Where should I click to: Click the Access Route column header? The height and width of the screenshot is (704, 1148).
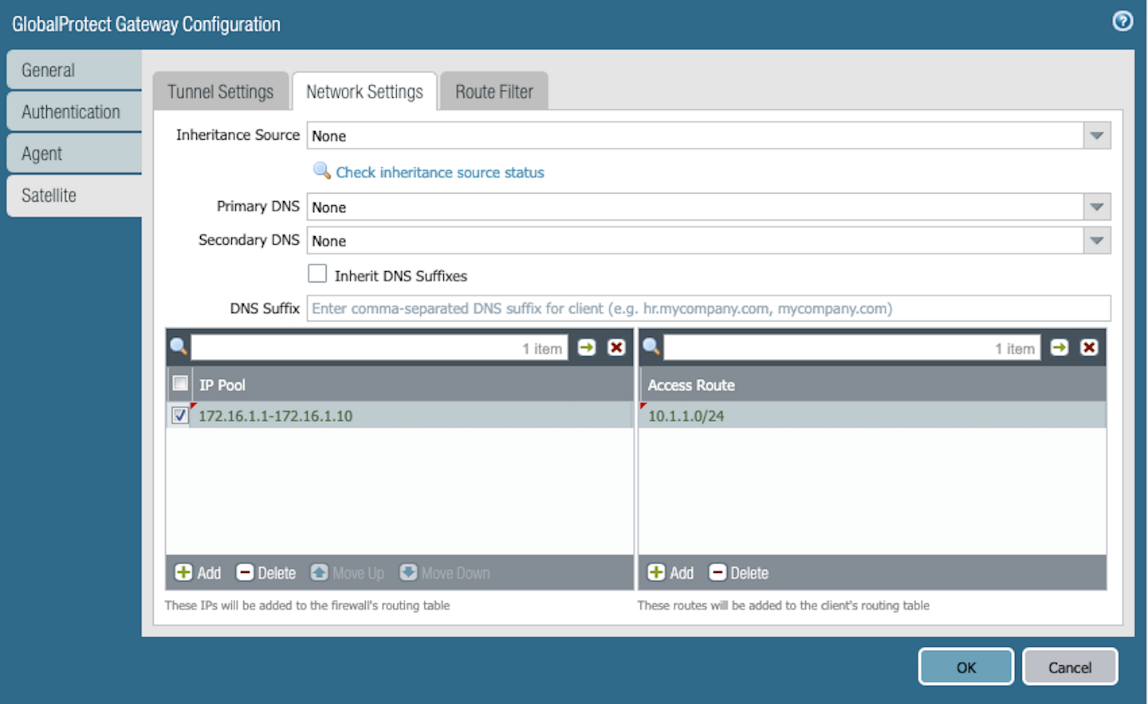click(x=872, y=384)
